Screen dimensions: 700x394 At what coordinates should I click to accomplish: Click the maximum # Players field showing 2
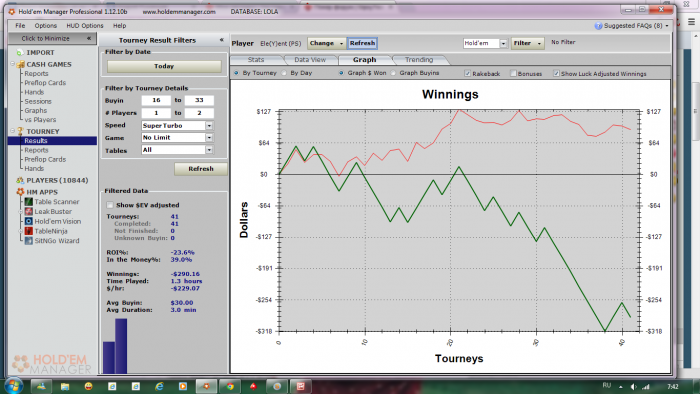(199, 113)
